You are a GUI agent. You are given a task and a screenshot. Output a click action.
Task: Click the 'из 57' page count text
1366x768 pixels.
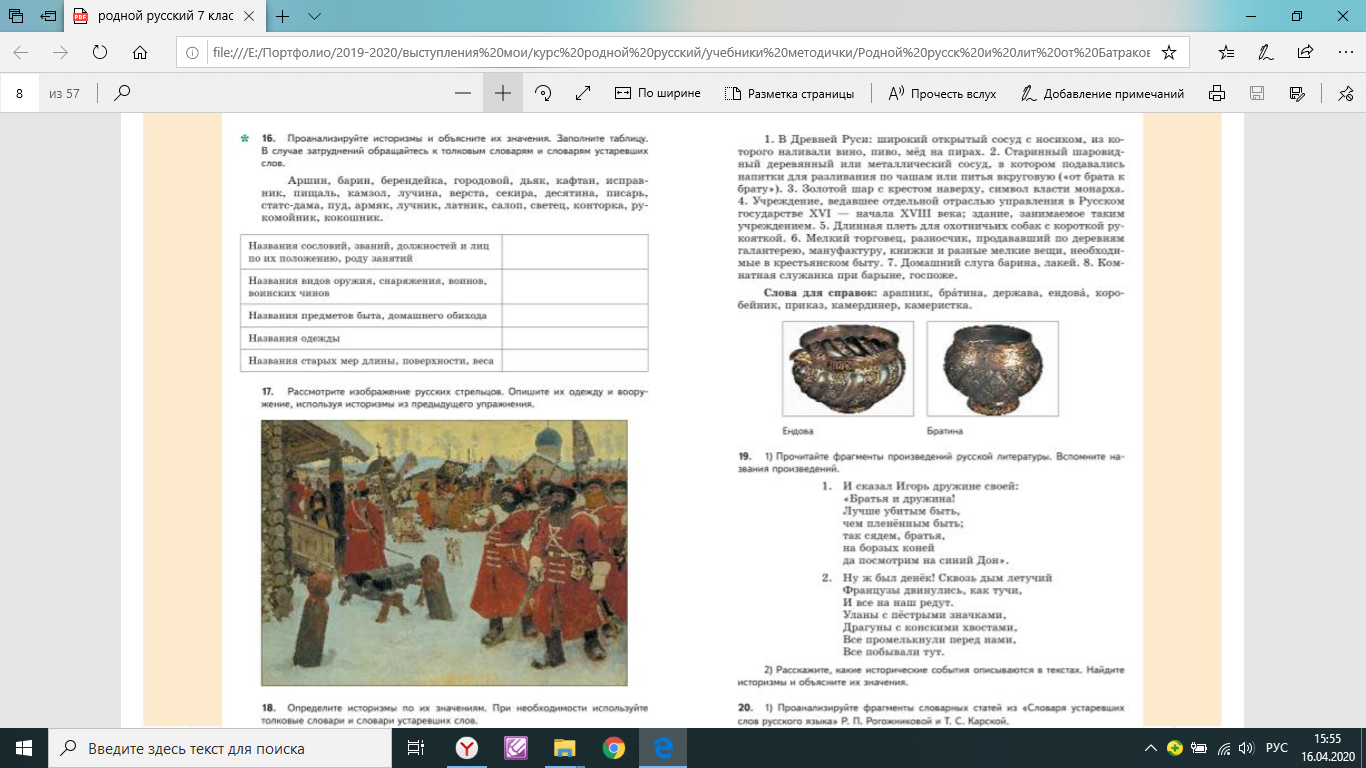[64, 93]
